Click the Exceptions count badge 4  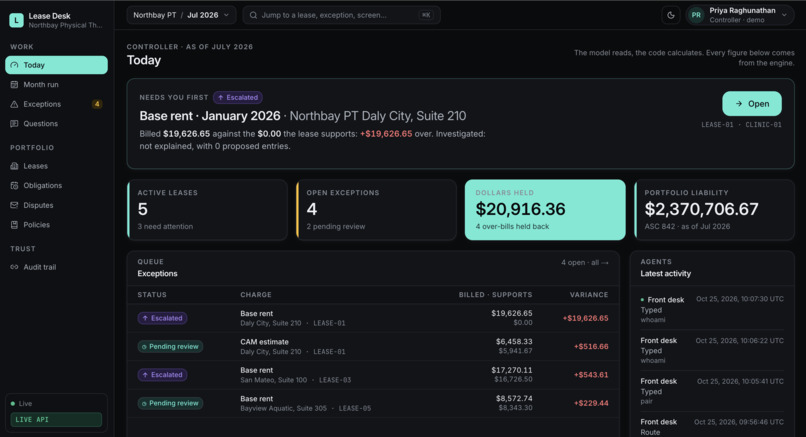[97, 104]
